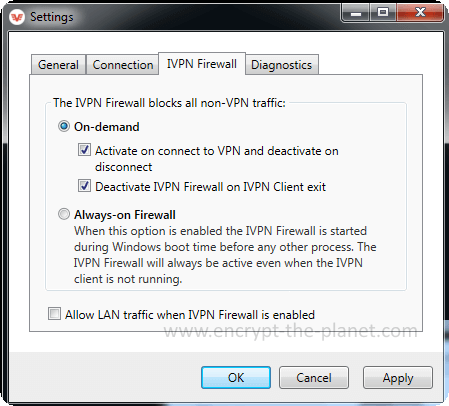Go to the Diagnostics tab
The height and width of the screenshot is (406, 449).
tap(282, 65)
